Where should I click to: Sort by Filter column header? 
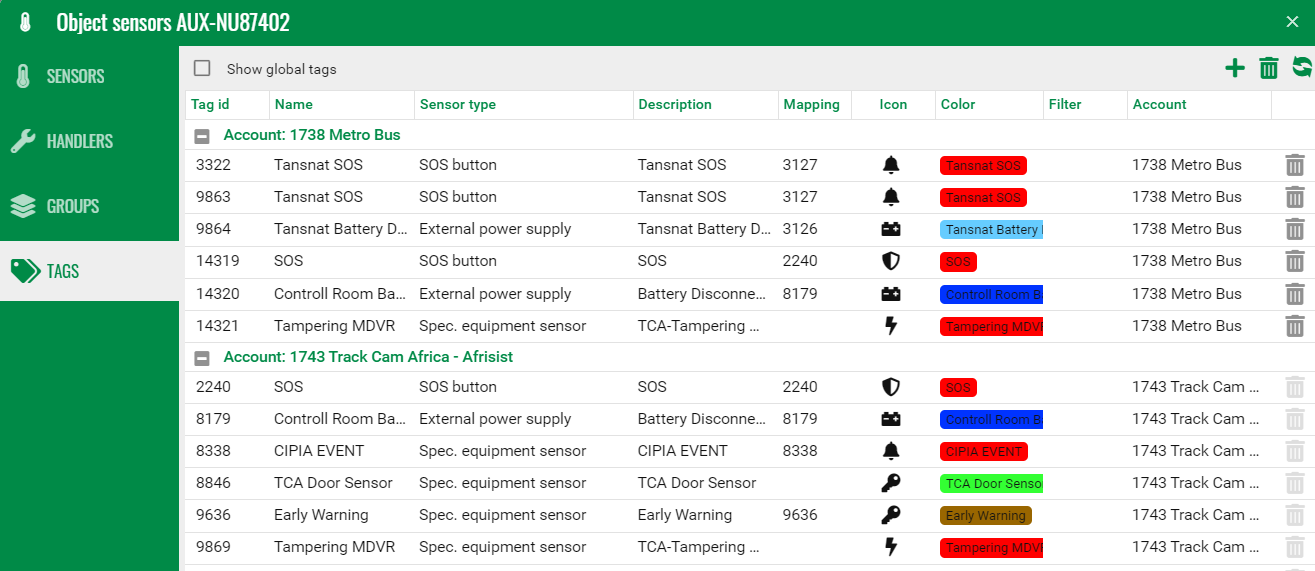pyautogui.click(x=1065, y=104)
